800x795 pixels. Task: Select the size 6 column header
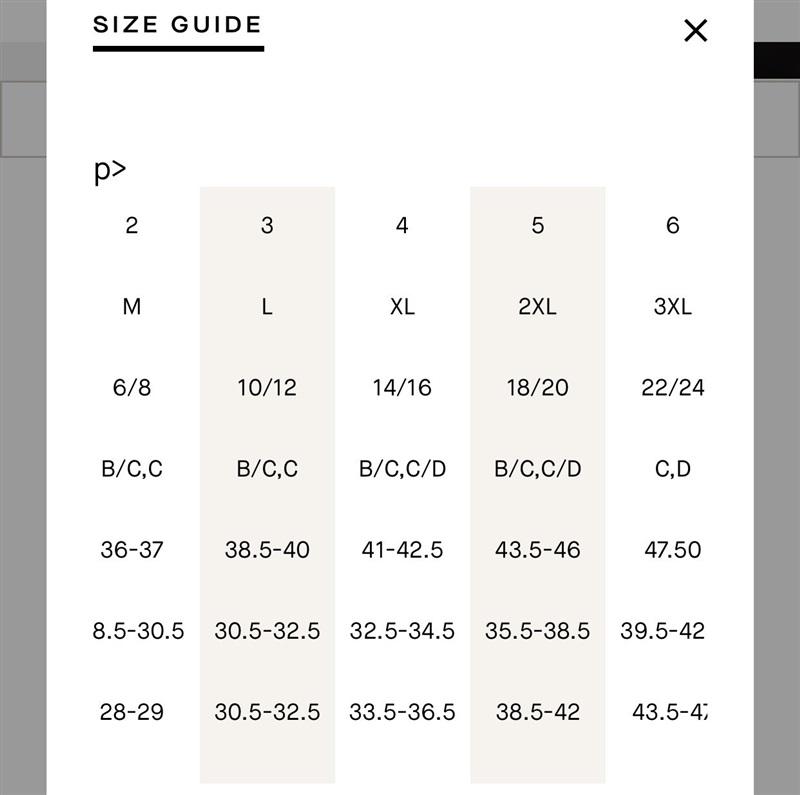[x=672, y=226]
